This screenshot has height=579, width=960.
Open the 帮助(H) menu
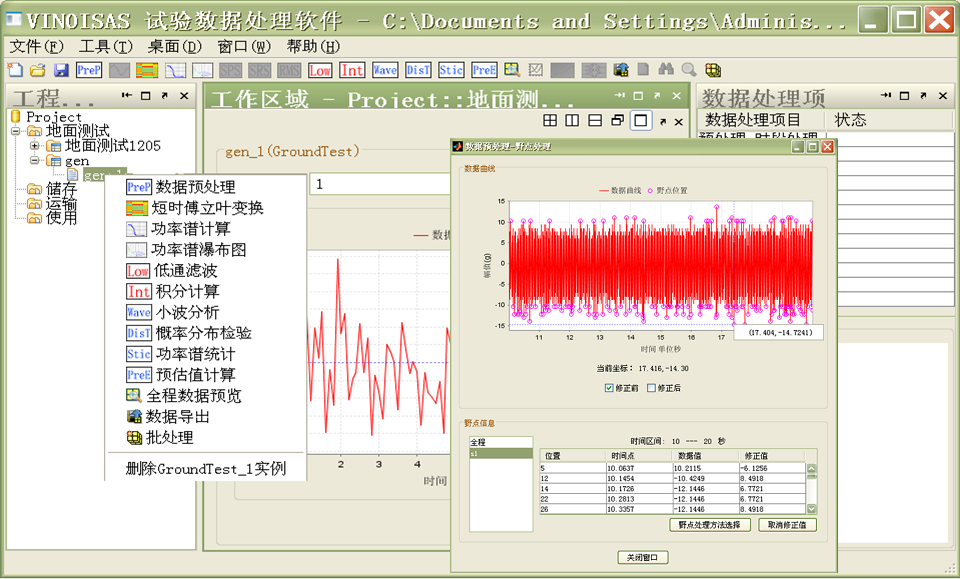click(313, 47)
